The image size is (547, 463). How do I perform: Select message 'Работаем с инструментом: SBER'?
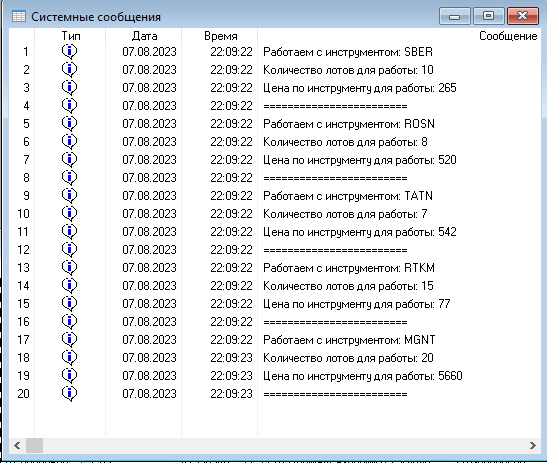tap(348, 52)
